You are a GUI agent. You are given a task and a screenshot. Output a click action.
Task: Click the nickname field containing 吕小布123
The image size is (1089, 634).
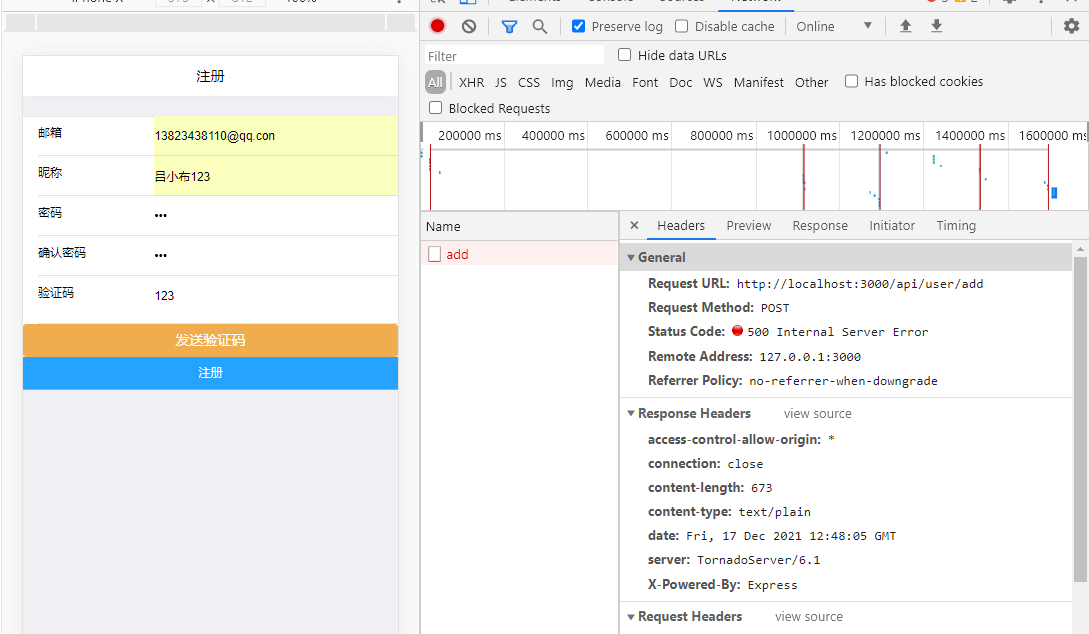(x=276, y=176)
